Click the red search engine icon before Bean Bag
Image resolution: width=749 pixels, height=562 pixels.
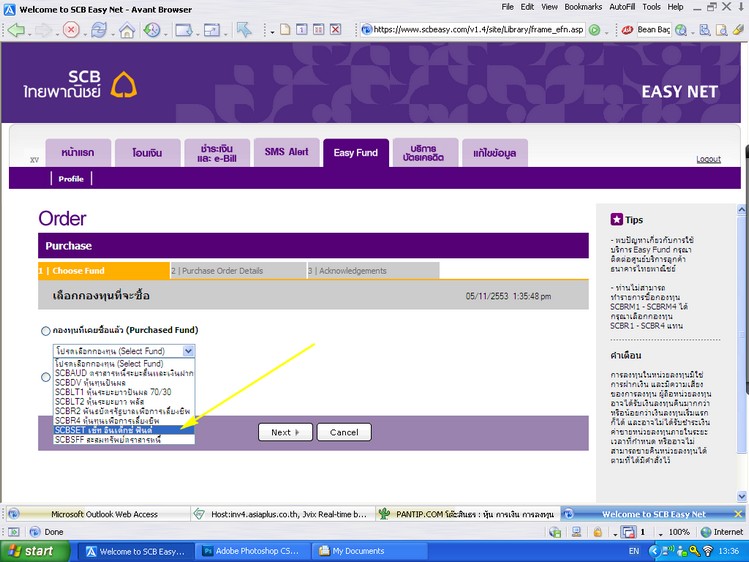tap(627, 30)
